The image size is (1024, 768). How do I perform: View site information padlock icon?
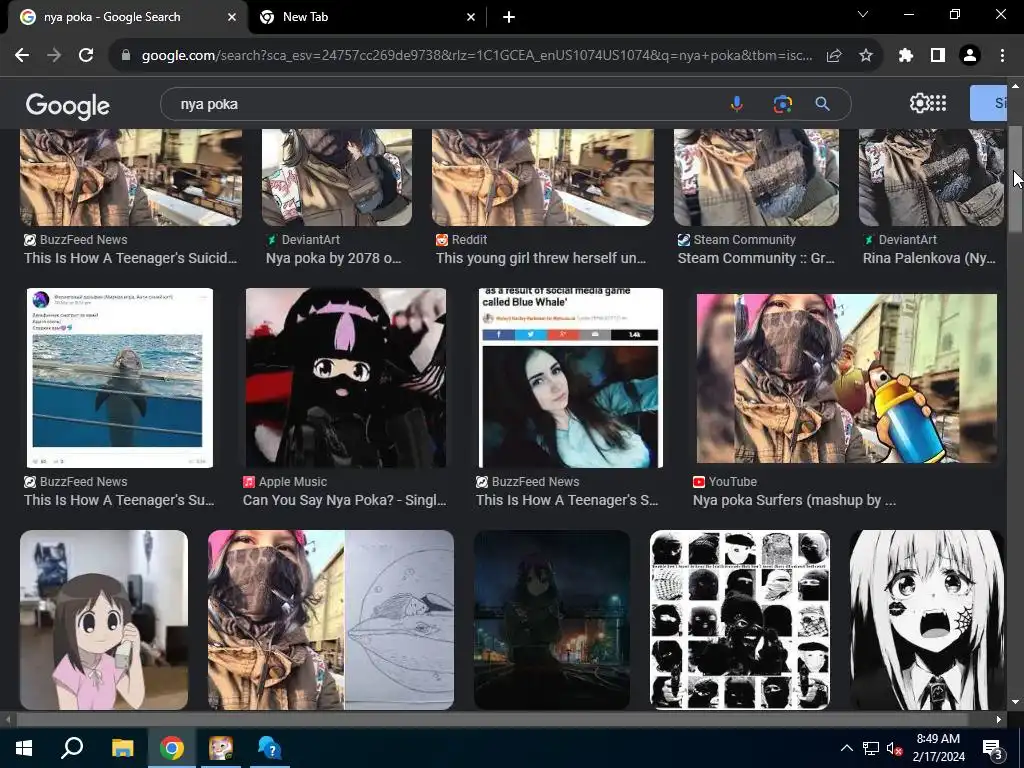click(126, 56)
